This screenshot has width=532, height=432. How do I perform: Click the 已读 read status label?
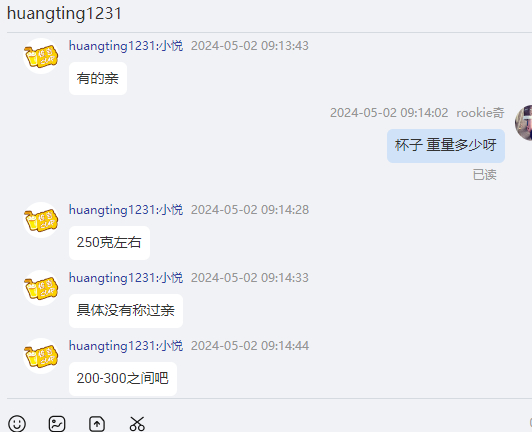click(x=485, y=175)
